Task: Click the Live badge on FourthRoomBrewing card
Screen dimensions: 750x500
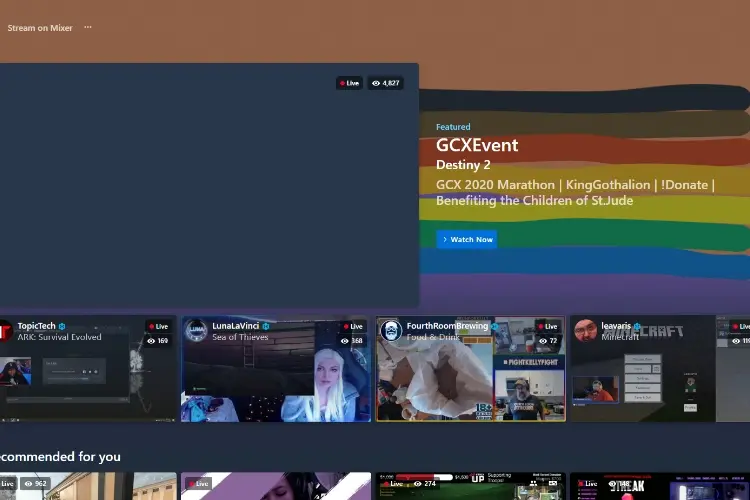Action: pos(548,326)
